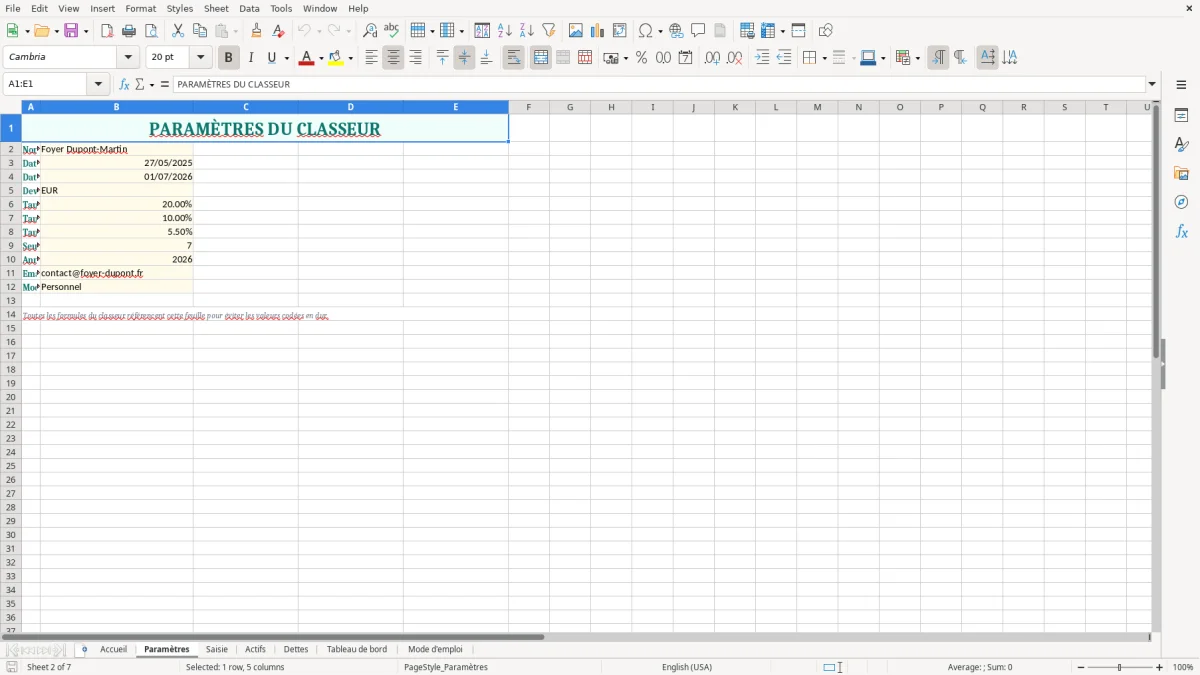
Task: Export directly as PDF
Action: [107, 31]
